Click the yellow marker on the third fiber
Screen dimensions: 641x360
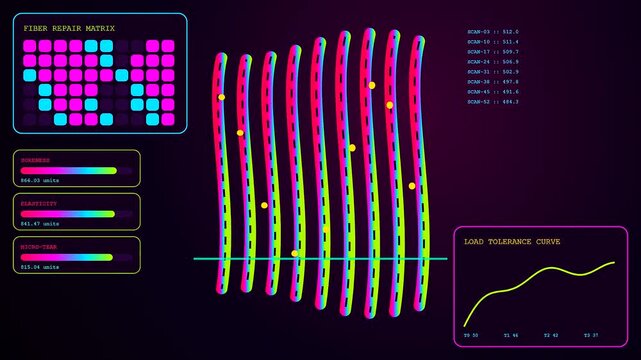pyautogui.click(x=264, y=206)
